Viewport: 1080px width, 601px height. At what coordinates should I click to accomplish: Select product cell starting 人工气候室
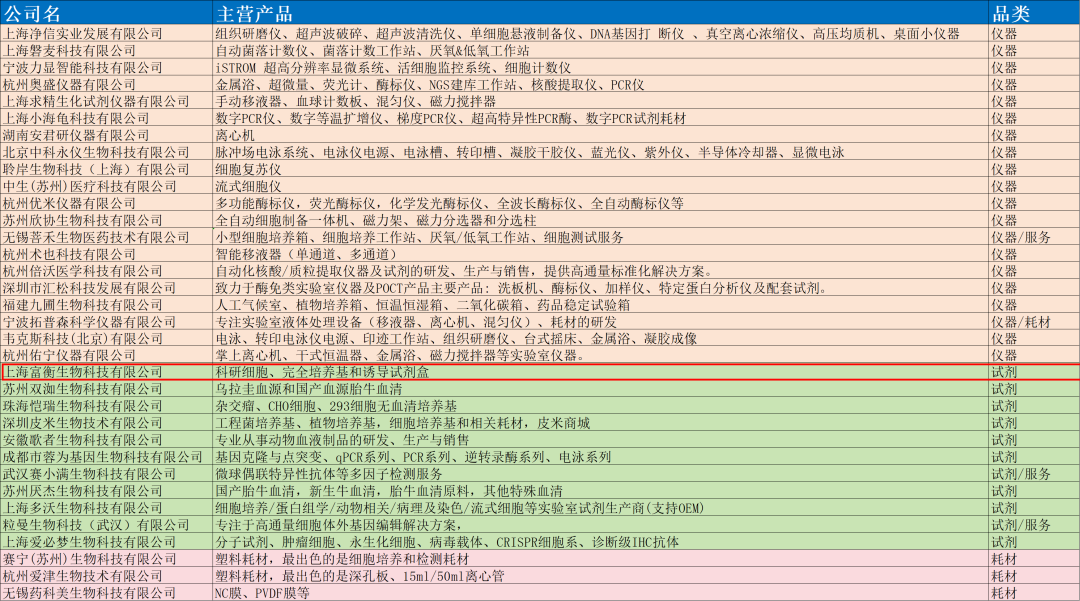click(x=601, y=305)
